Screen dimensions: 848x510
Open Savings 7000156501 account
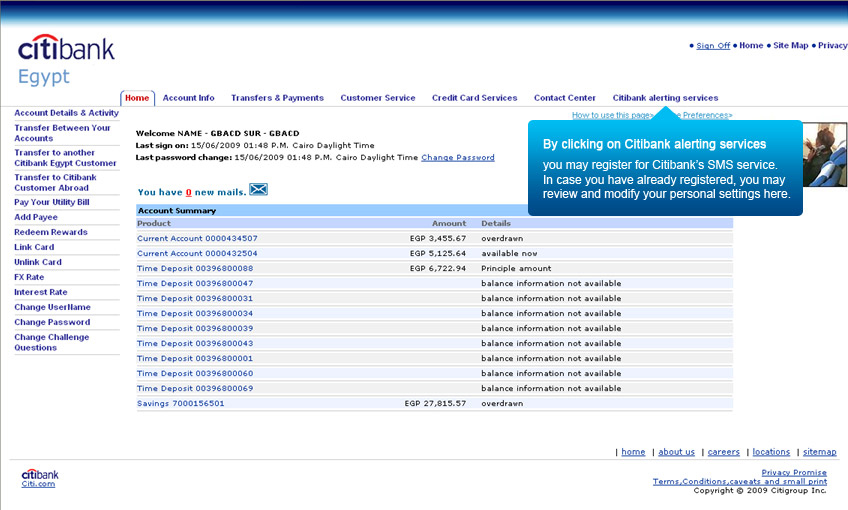click(180, 403)
